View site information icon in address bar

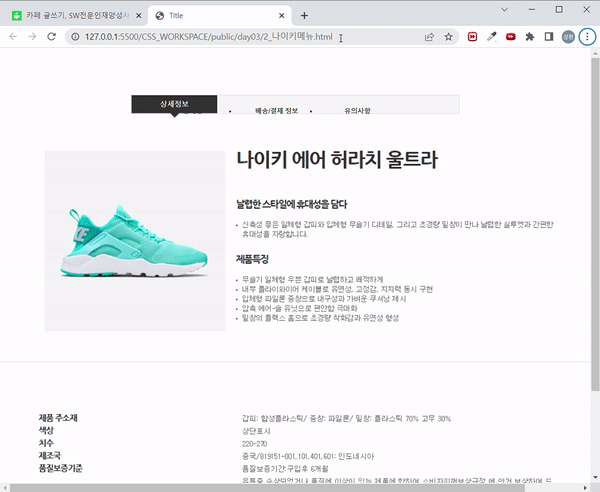coord(76,37)
